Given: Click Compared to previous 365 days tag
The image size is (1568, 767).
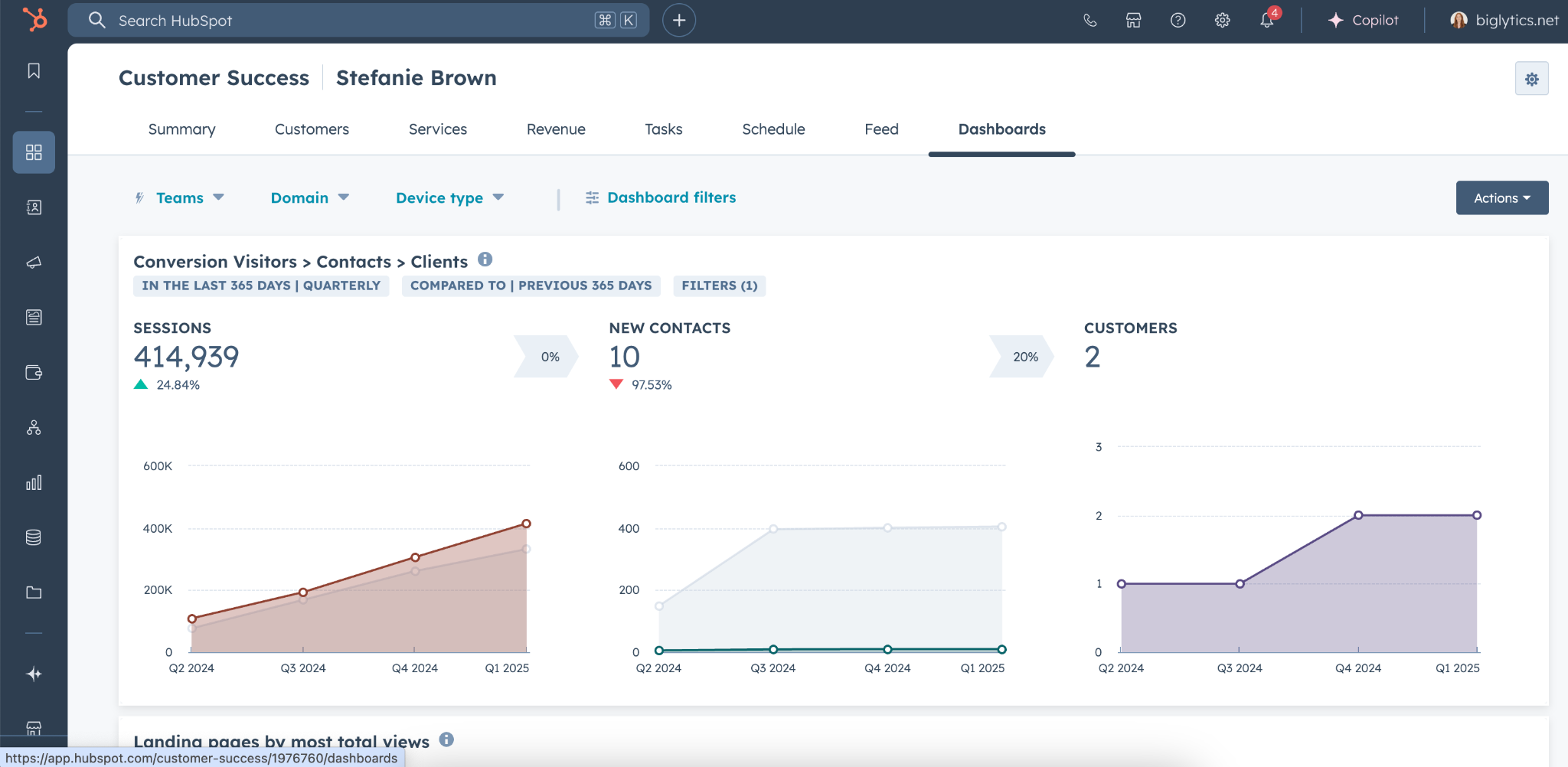Looking at the screenshot, I should pyautogui.click(x=531, y=286).
